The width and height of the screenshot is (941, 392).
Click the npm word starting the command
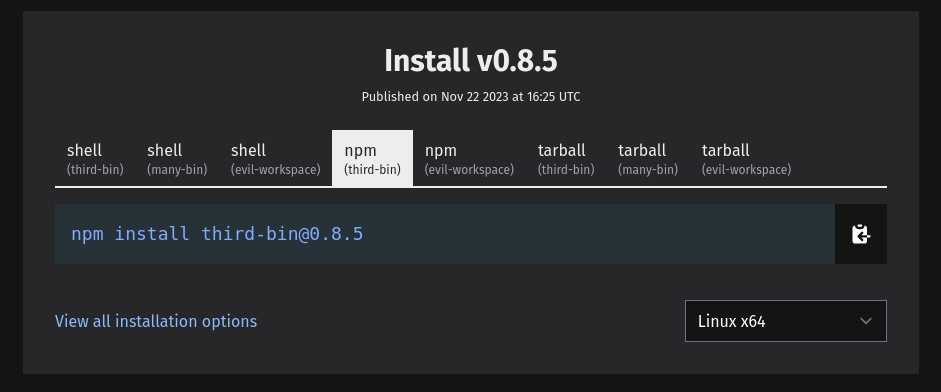click(87, 234)
